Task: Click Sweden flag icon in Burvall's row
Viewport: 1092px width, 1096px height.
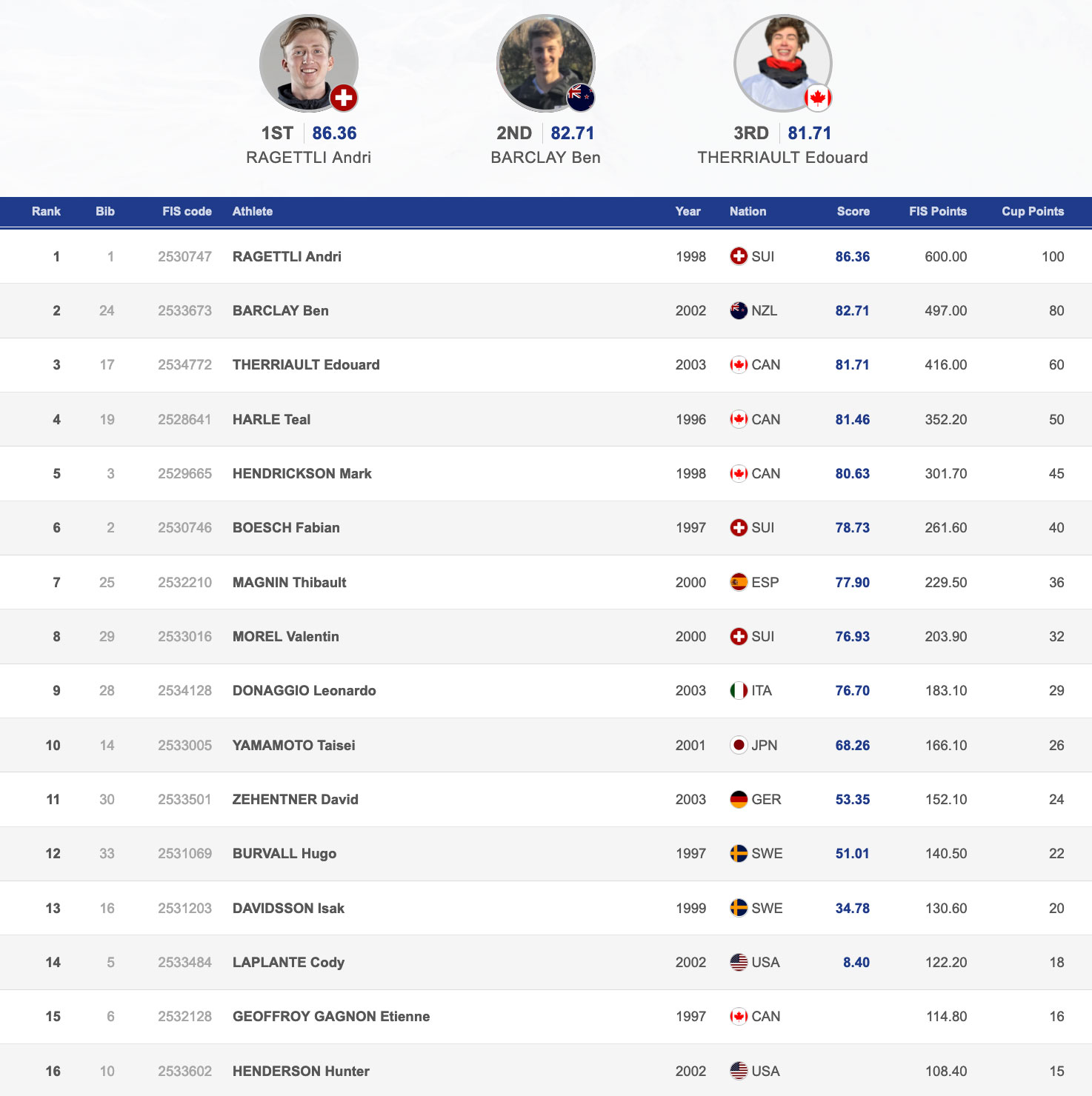Action: point(739,853)
